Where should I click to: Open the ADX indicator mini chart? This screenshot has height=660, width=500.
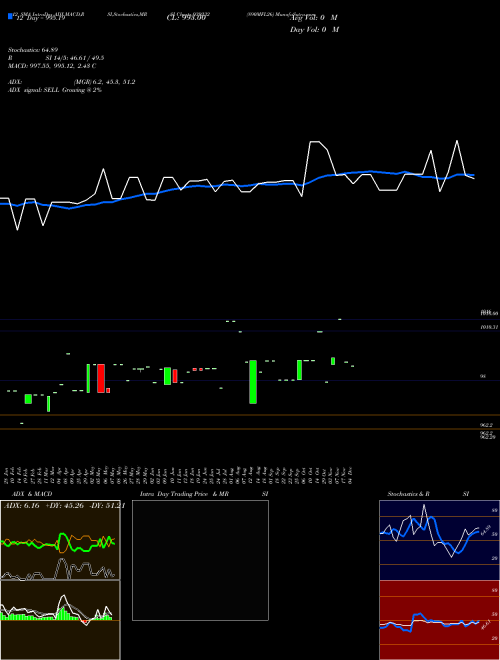point(60,540)
